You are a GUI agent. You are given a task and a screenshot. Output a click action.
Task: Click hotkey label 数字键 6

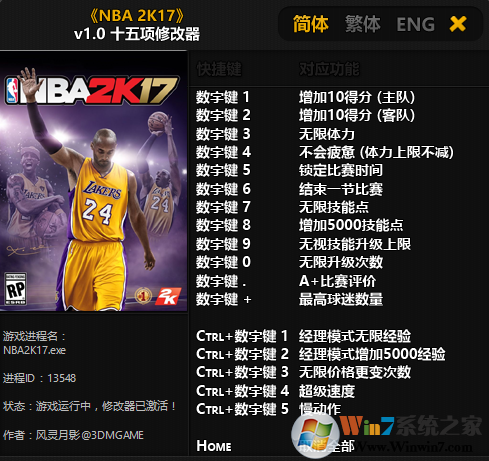[223, 189]
